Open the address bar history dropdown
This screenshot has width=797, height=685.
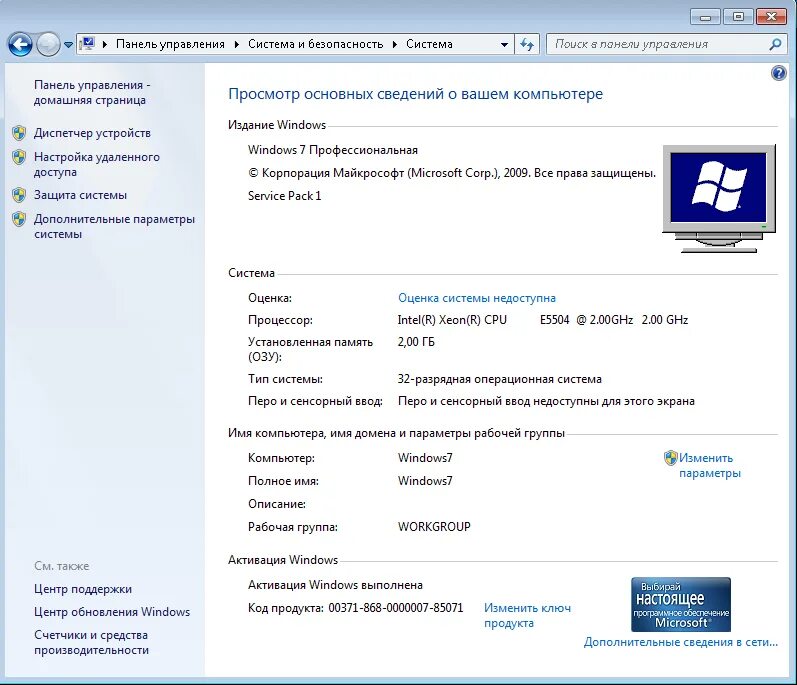tap(504, 45)
